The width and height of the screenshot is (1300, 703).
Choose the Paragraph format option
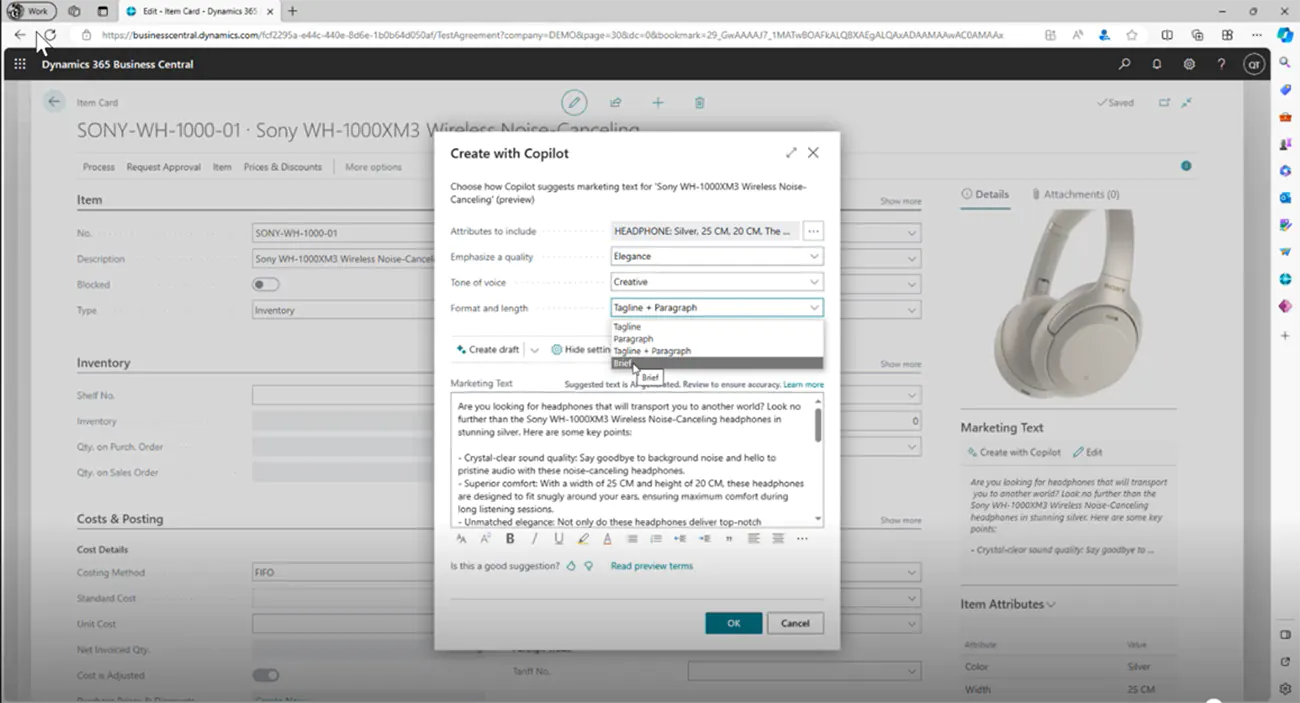tap(717, 339)
